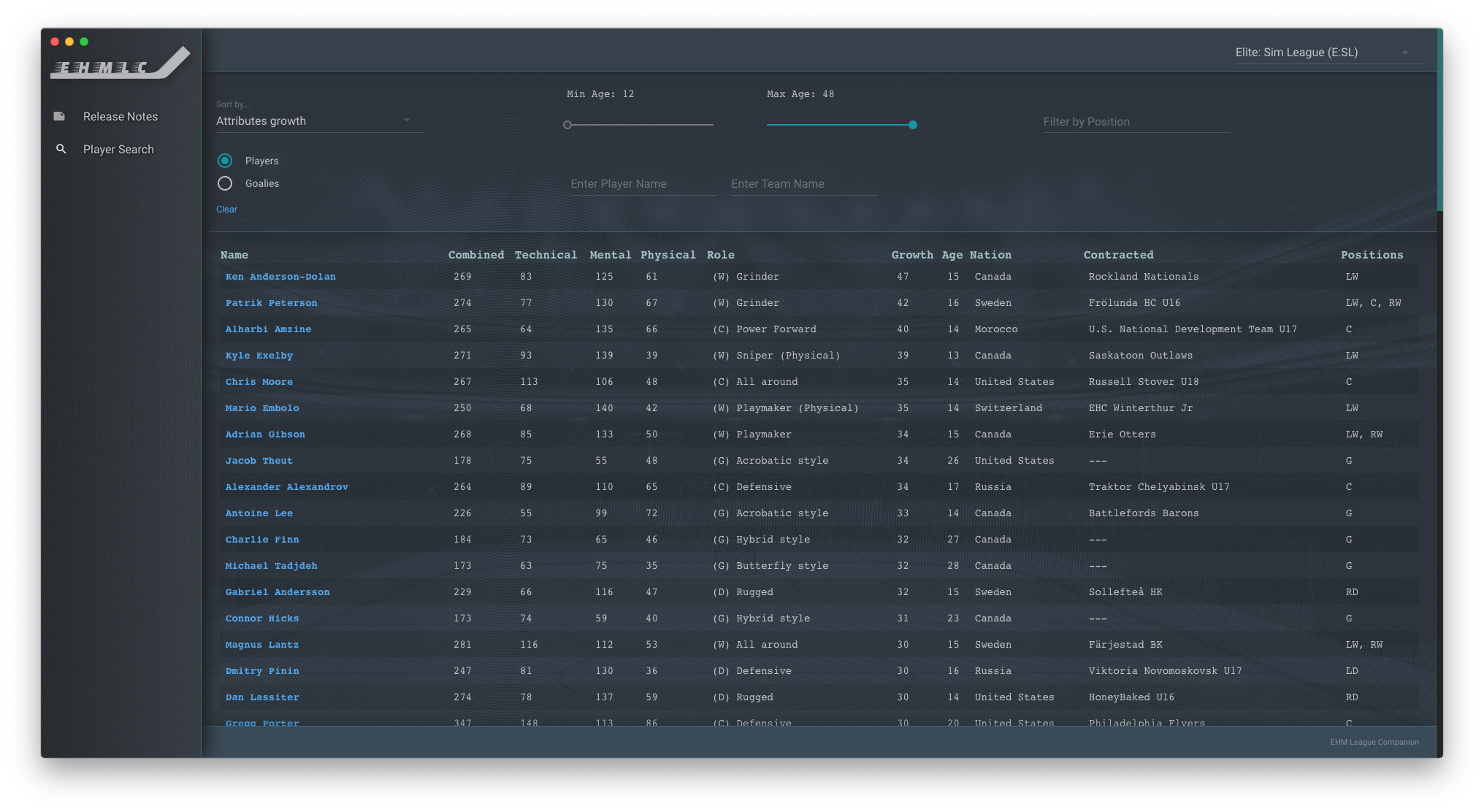
Task: Click the EHMLC logo
Action: (121, 64)
